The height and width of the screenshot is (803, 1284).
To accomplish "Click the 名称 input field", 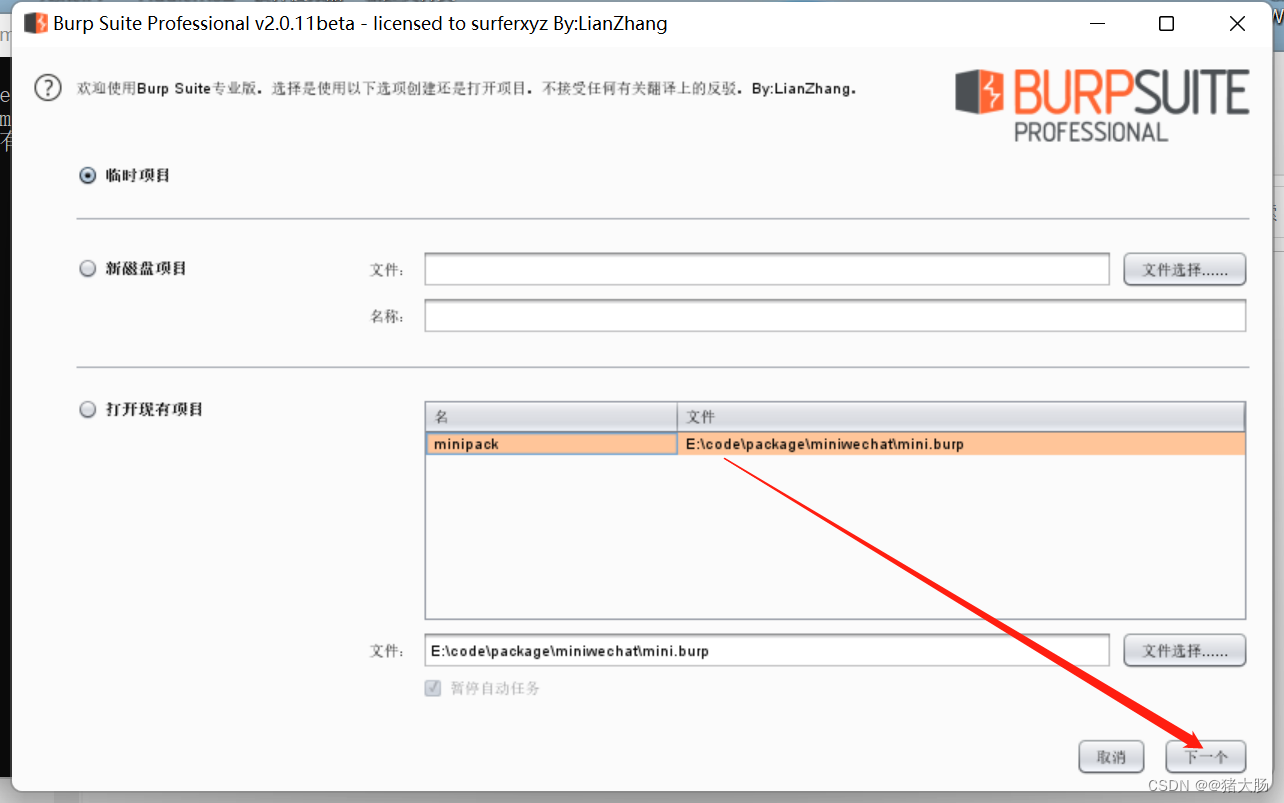I will click(835, 316).
